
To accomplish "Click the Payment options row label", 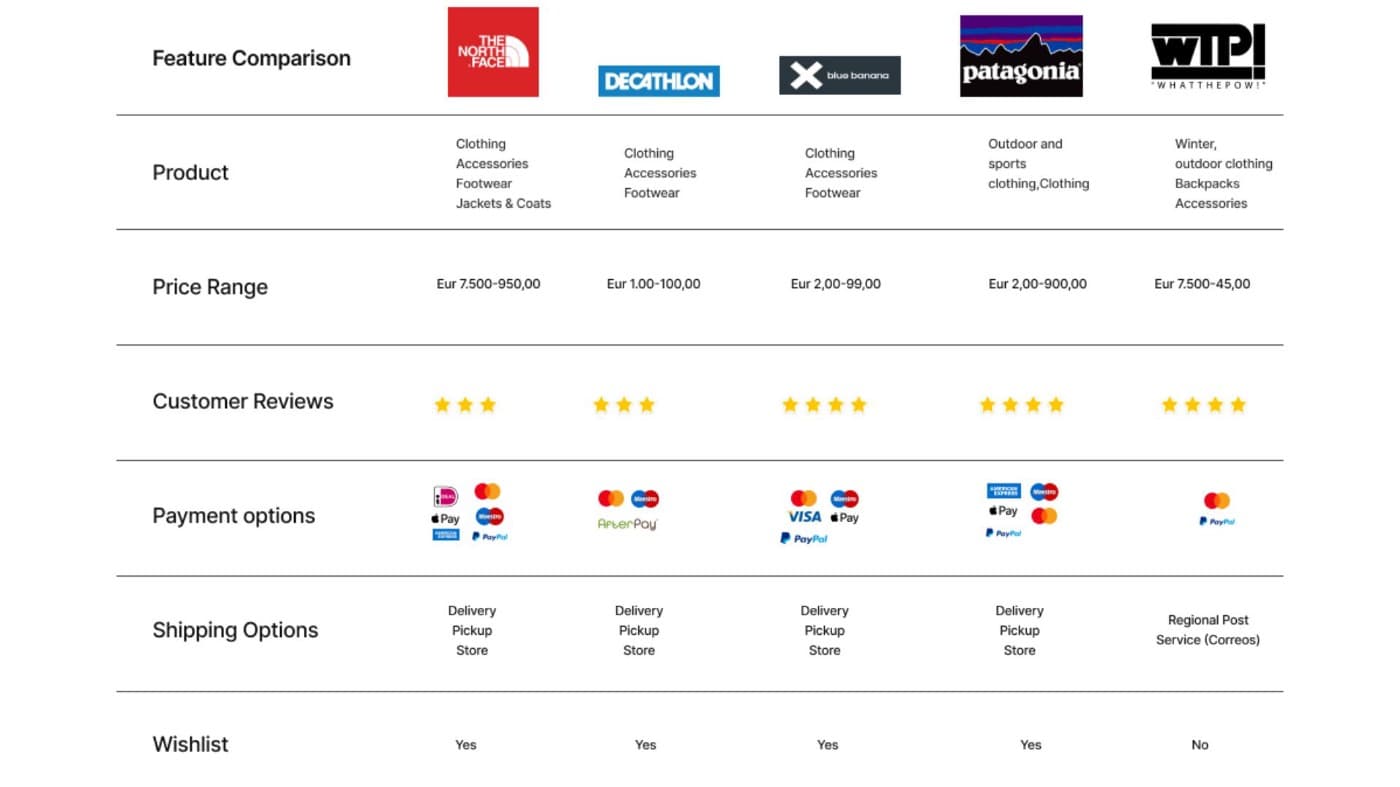I will [233, 516].
